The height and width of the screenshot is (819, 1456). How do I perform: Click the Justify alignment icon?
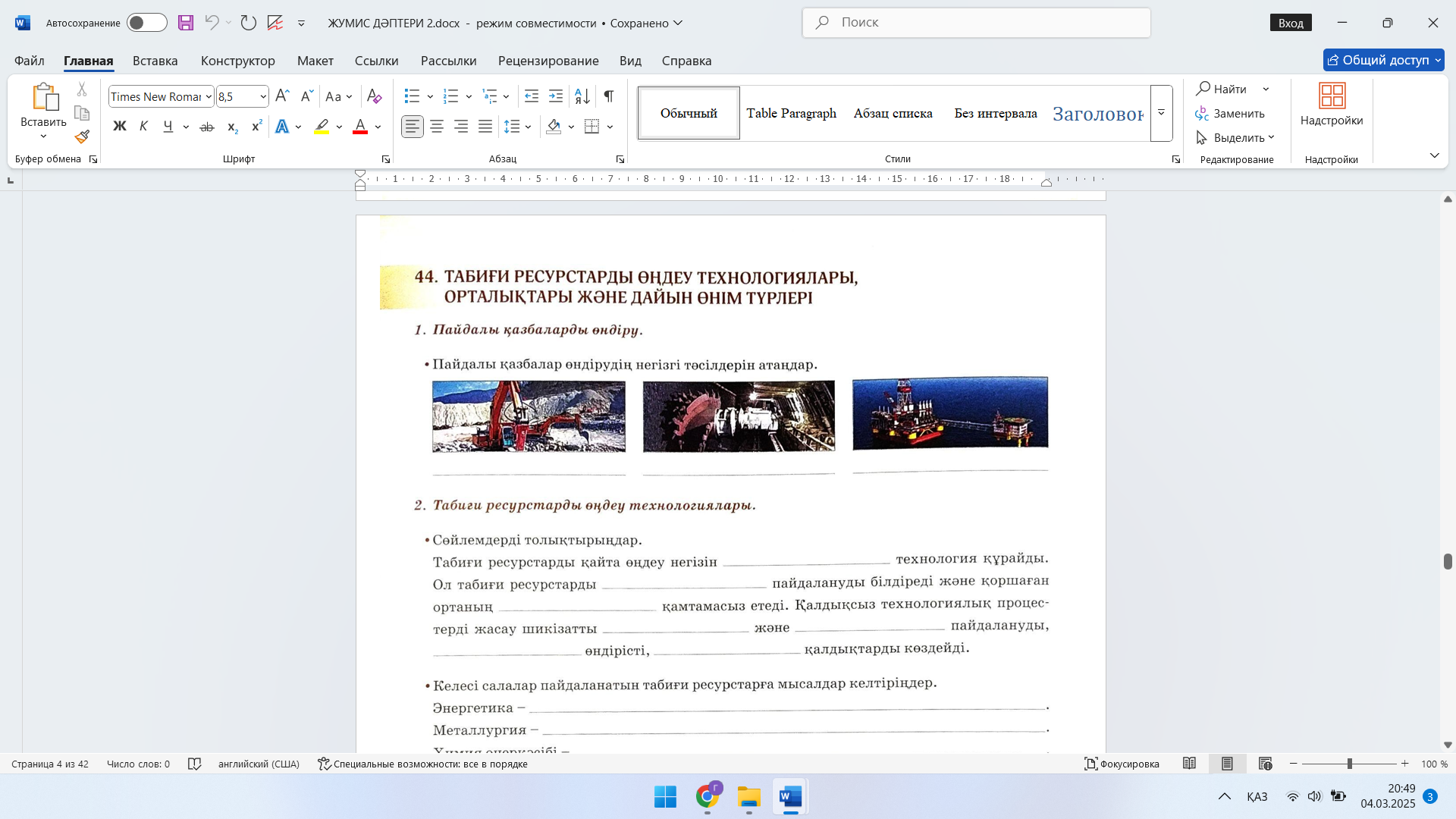pos(485,127)
